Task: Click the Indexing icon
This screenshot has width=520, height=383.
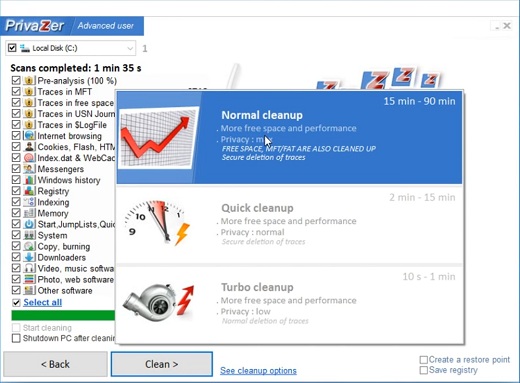Action: pos(29,202)
